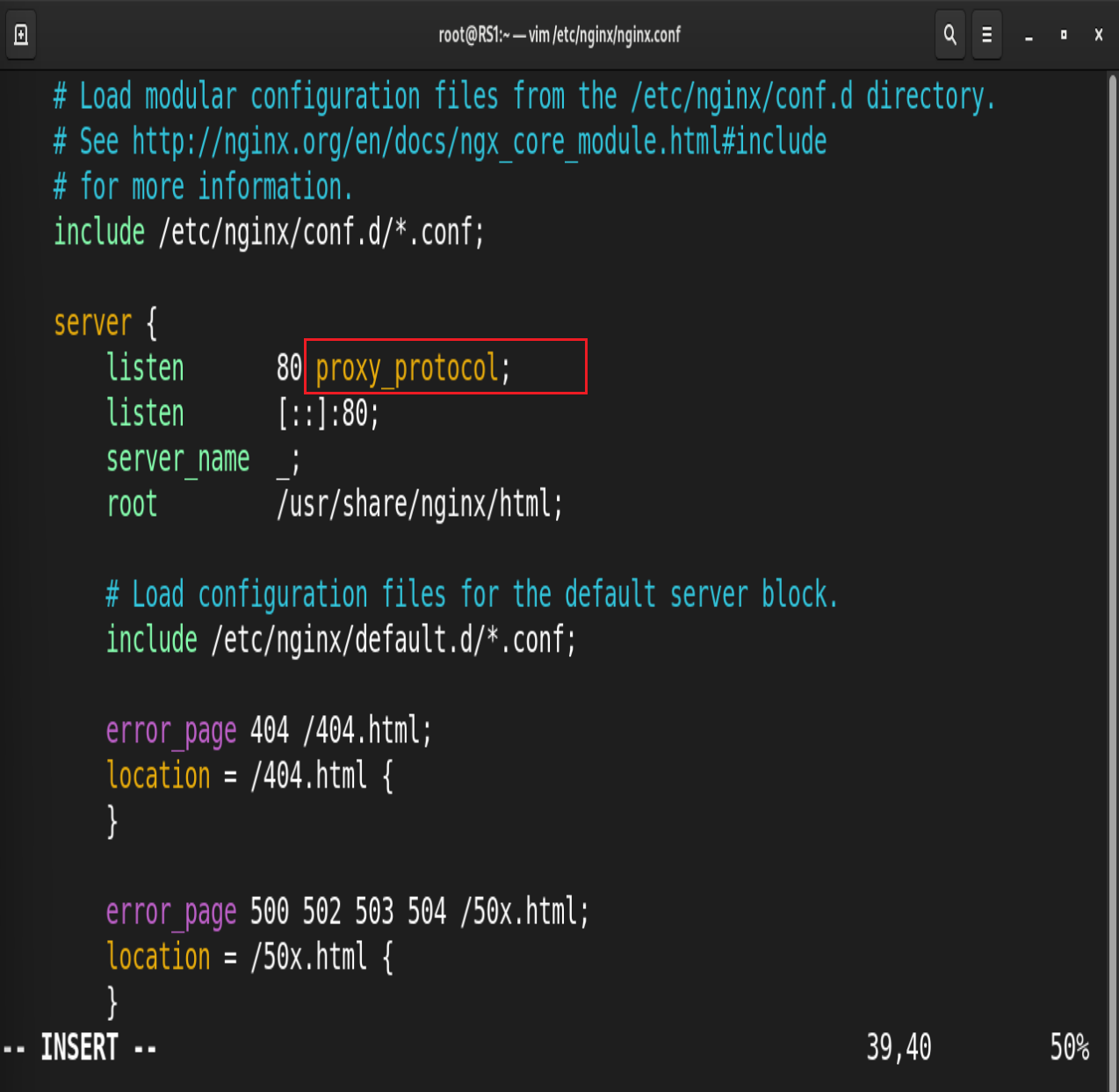Open a new terminal tab
Screen dimensions: 1119x1092
[21, 35]
